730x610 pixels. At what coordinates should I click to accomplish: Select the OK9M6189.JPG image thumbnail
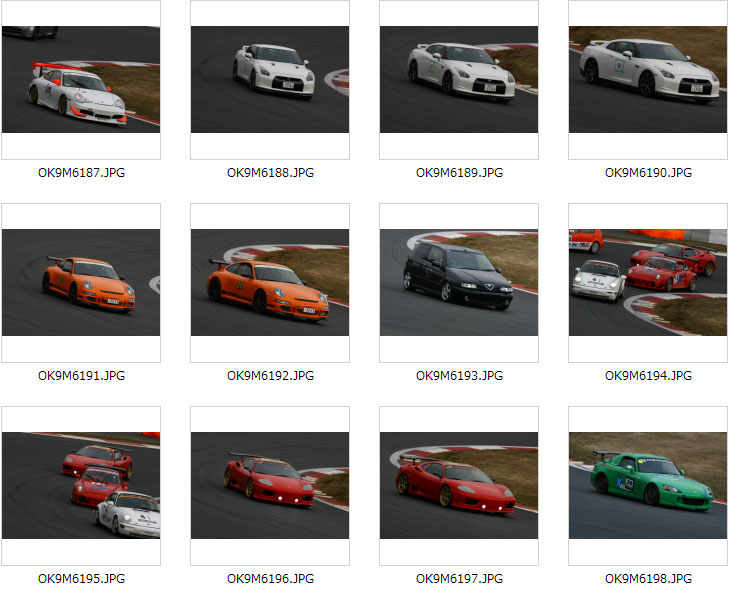tap(459, 80)
